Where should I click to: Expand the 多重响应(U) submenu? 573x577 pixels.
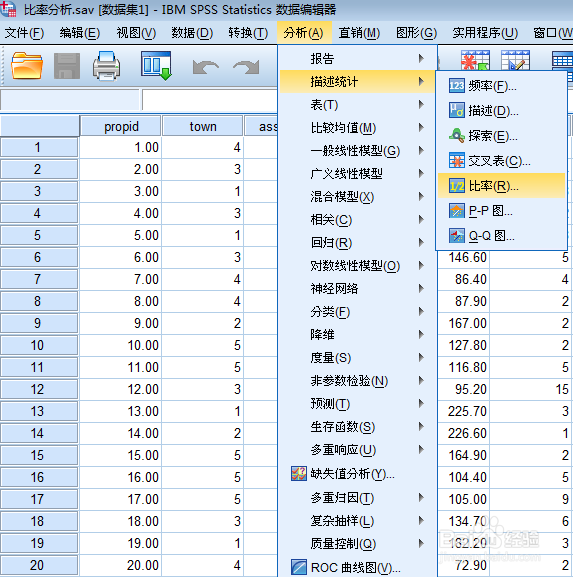(x=358, y=450)
